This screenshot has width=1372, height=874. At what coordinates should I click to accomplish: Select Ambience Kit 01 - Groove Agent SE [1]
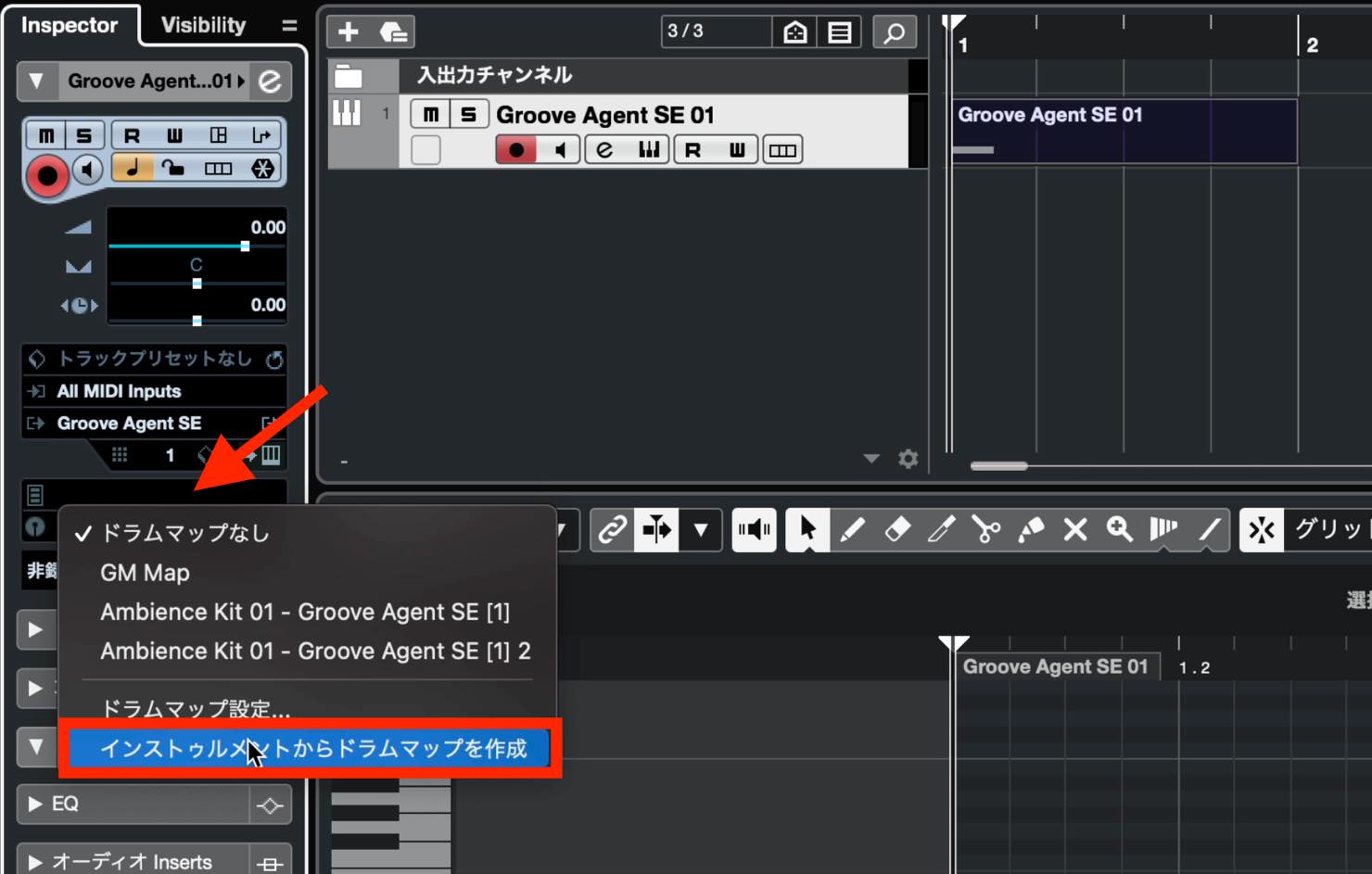(307, 612)
